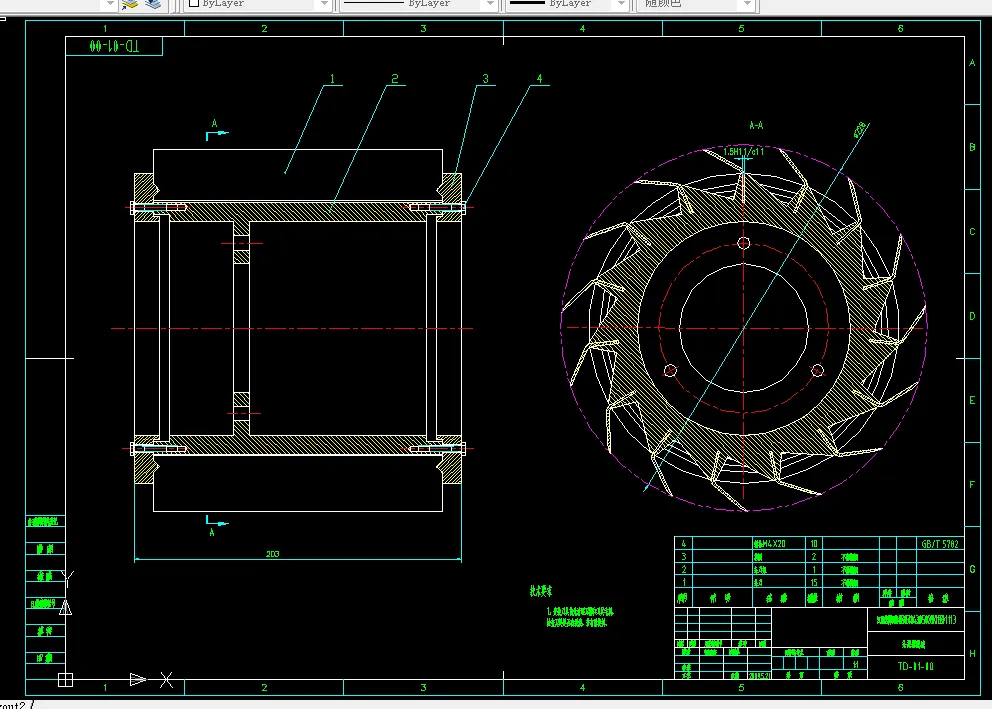Click the UCS X-axis arrow marker

tap(138, 679)
